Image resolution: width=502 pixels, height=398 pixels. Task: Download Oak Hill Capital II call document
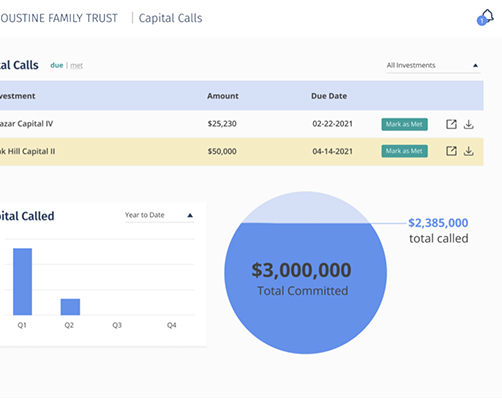[469, 151]
